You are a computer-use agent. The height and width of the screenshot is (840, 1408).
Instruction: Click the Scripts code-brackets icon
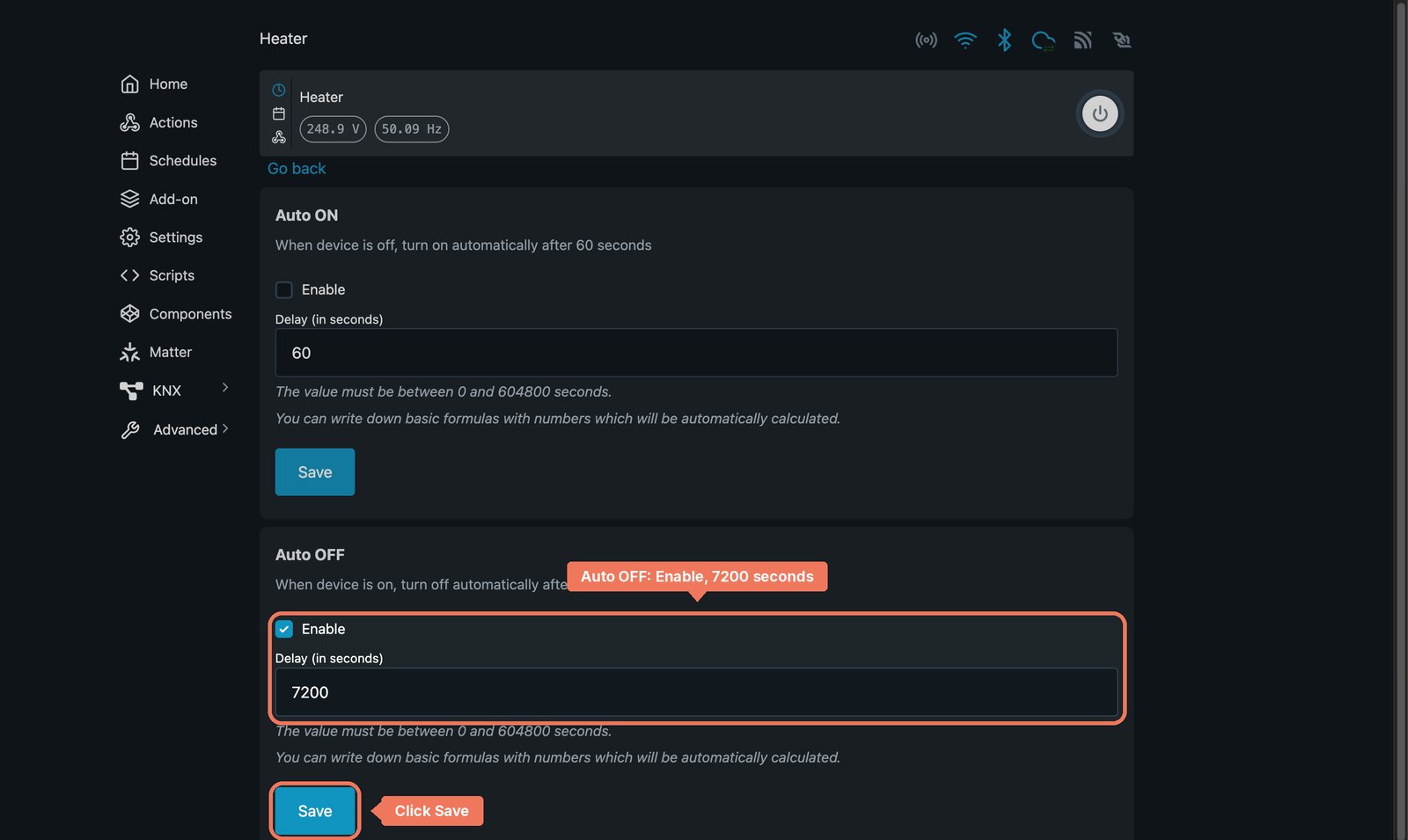(x=130, y=275)
